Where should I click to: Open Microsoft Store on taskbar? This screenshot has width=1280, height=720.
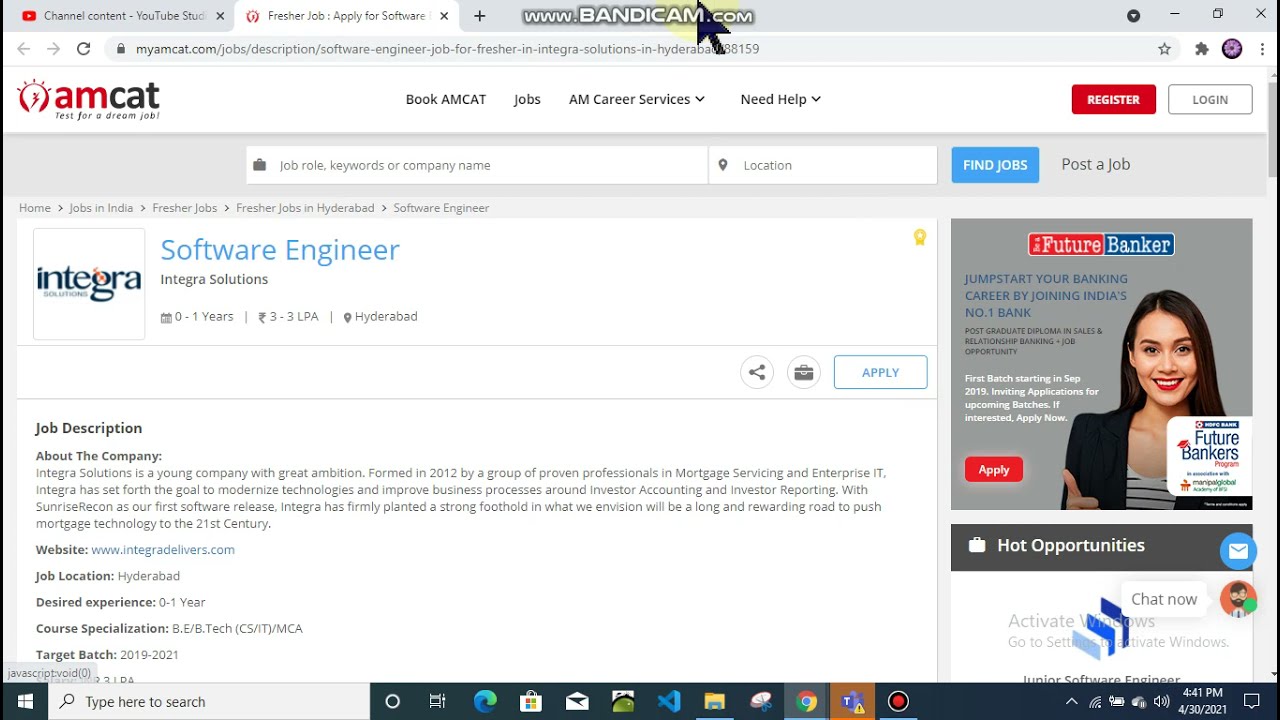[x=531, y=701]
